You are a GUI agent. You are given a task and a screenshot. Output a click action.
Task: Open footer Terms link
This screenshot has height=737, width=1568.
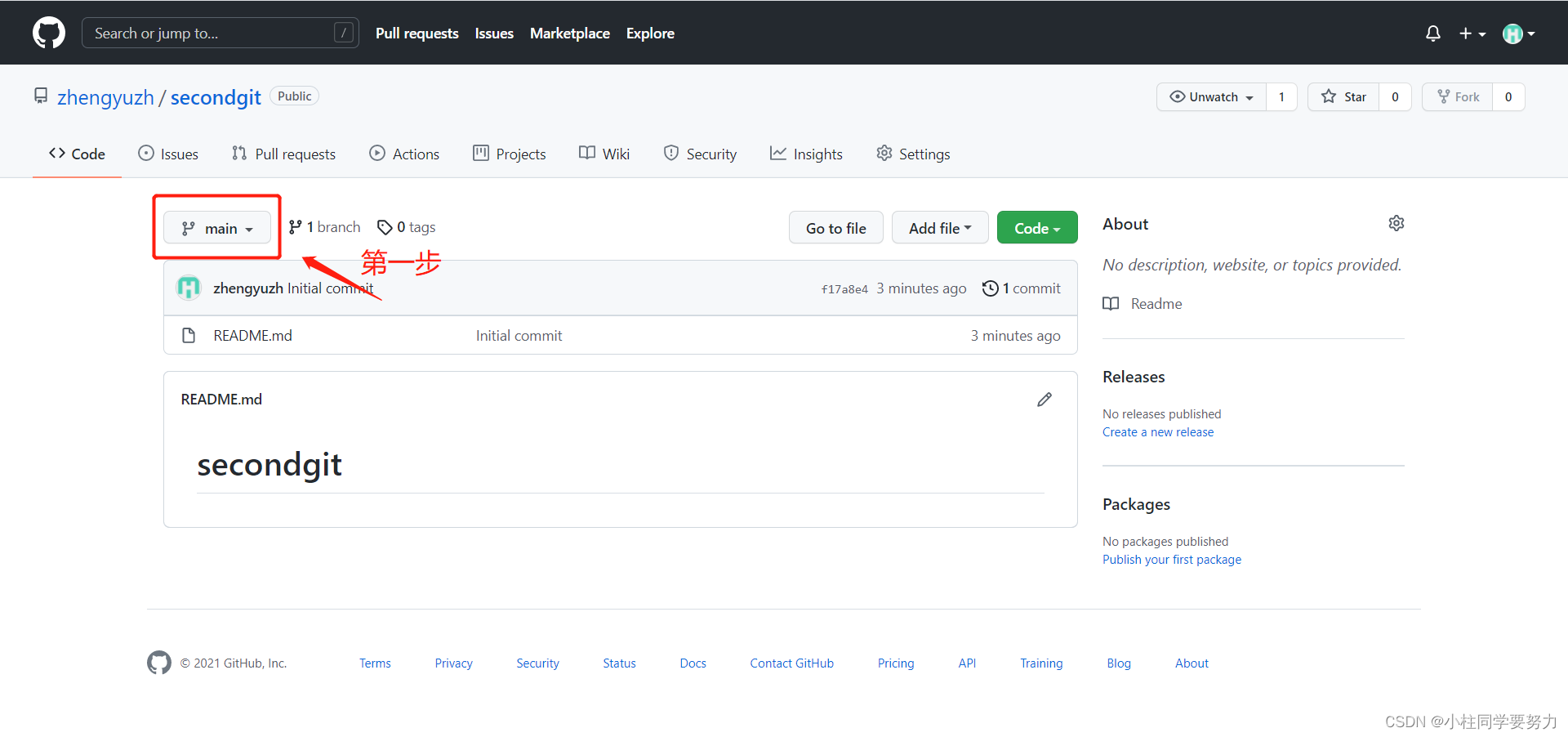click(x=375, y=663)
